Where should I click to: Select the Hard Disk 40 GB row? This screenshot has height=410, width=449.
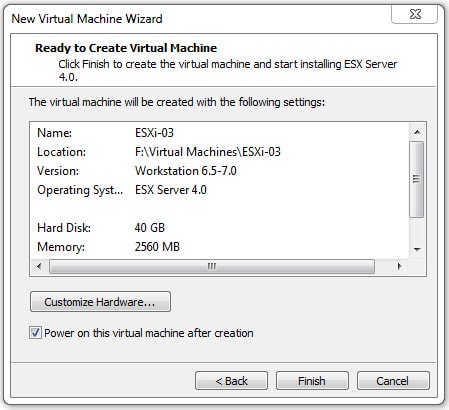pos(219,228)
